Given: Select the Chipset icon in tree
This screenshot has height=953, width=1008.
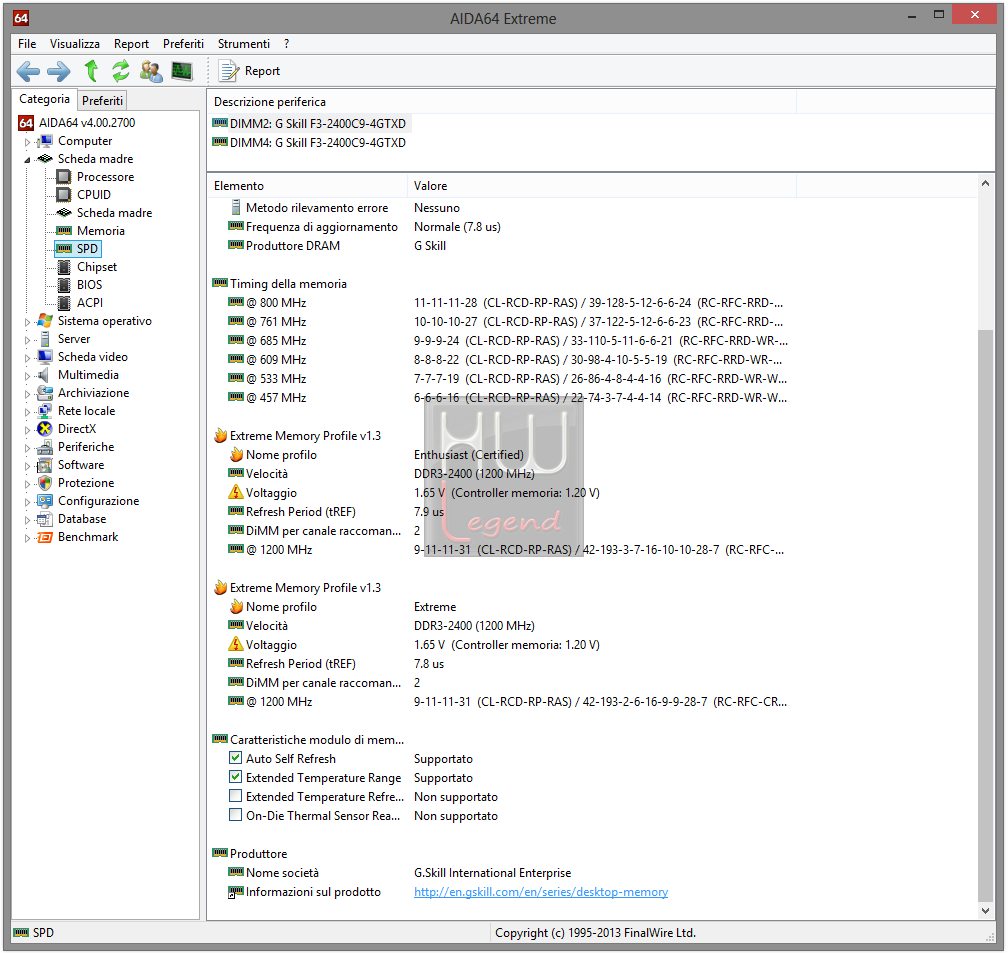Looking at the screenshot, I should tap(64, 267).
